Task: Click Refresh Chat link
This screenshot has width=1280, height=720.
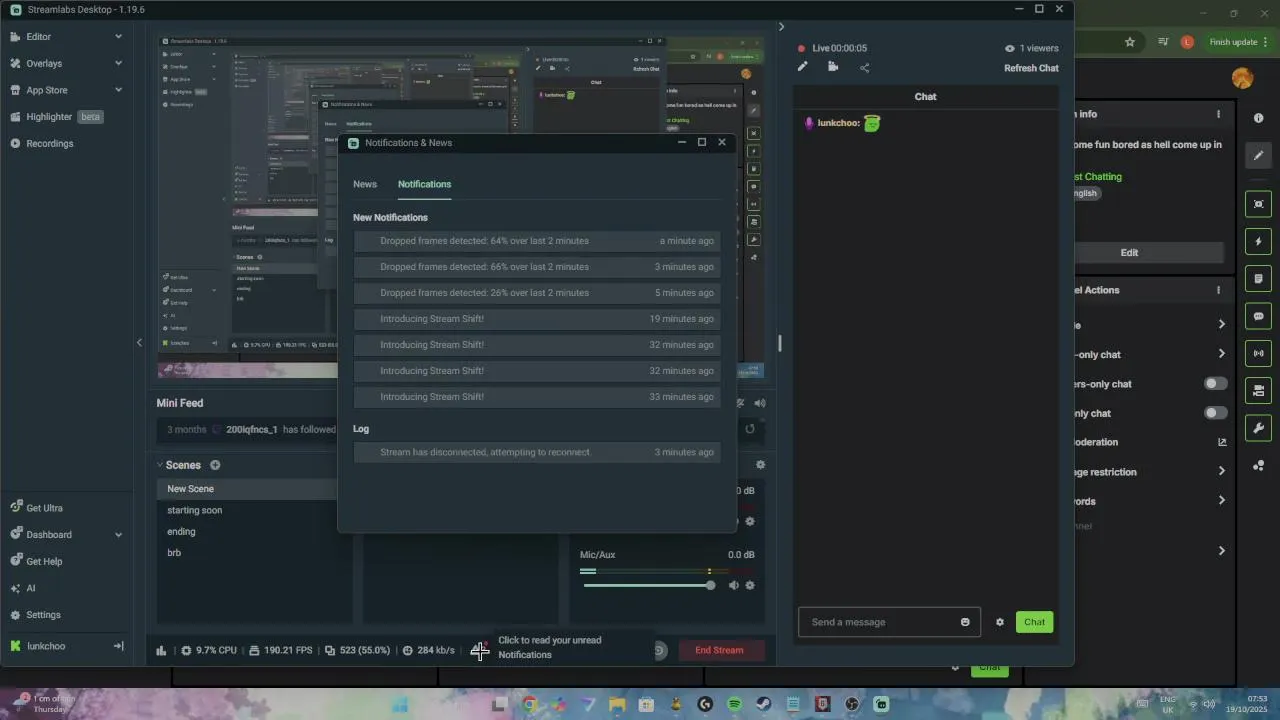Action: (x=1031, y=68)
